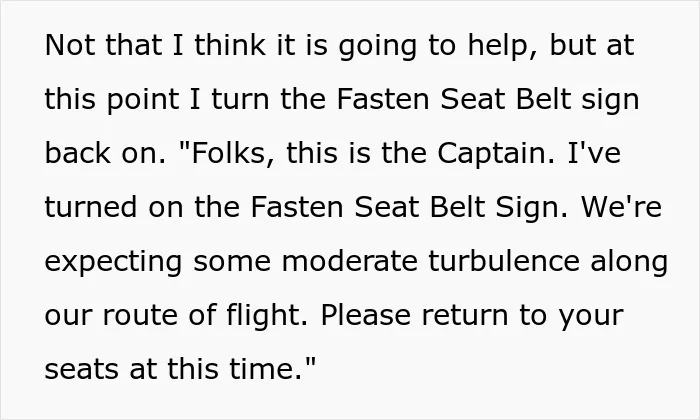Click the word "I've" ending third line

click(594, 153)
